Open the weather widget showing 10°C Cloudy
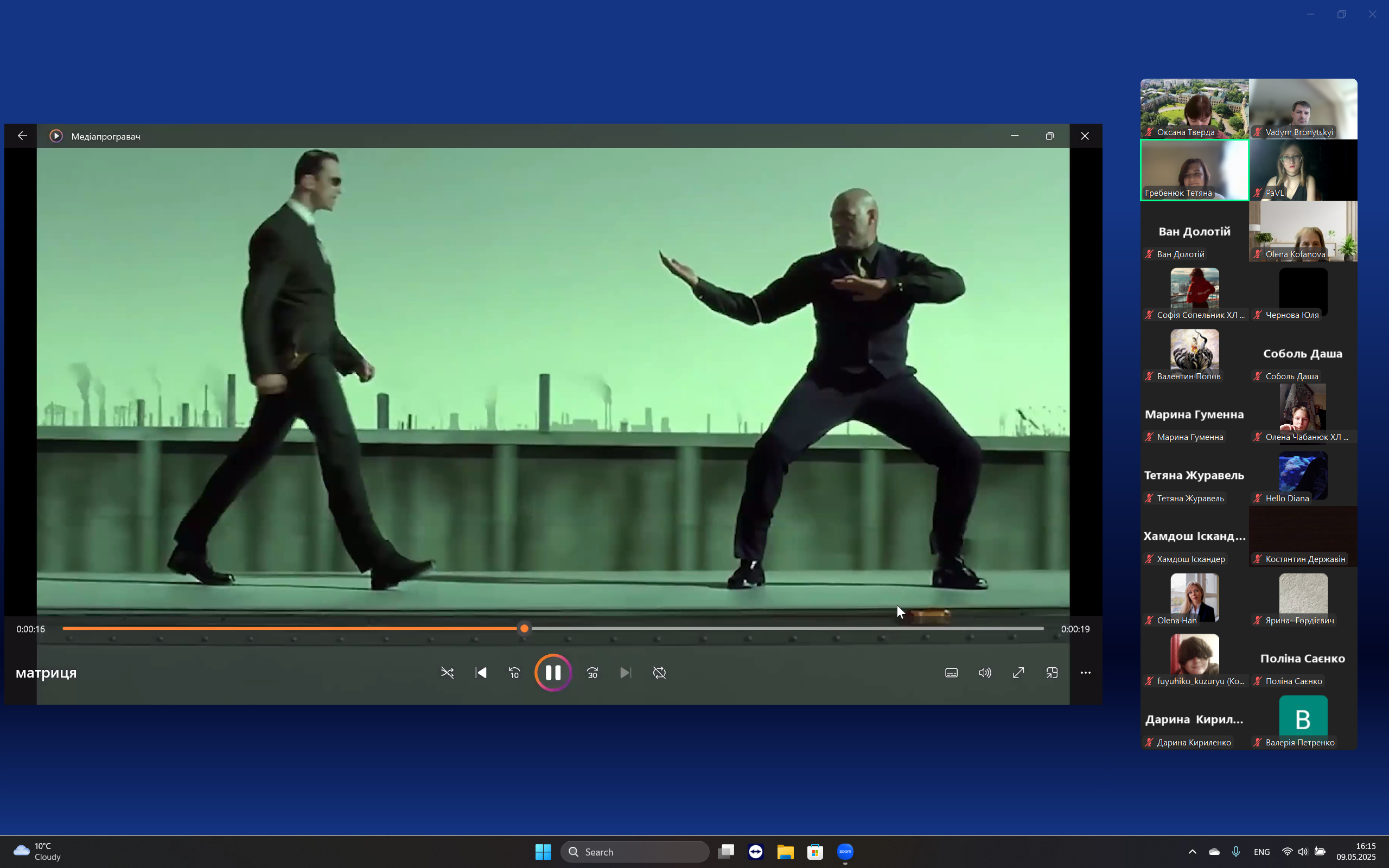The image size is (1389, 868). [x=37, y=851]
